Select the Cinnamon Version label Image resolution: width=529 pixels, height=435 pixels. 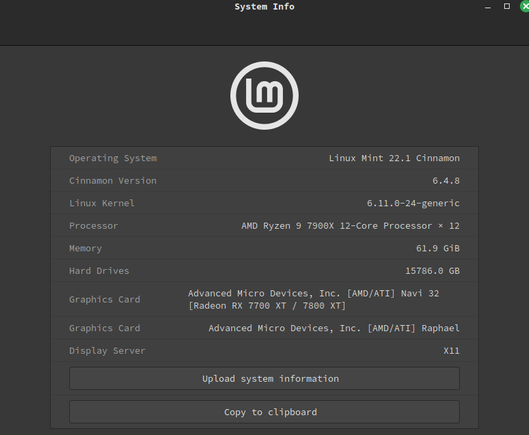[113, 181]
